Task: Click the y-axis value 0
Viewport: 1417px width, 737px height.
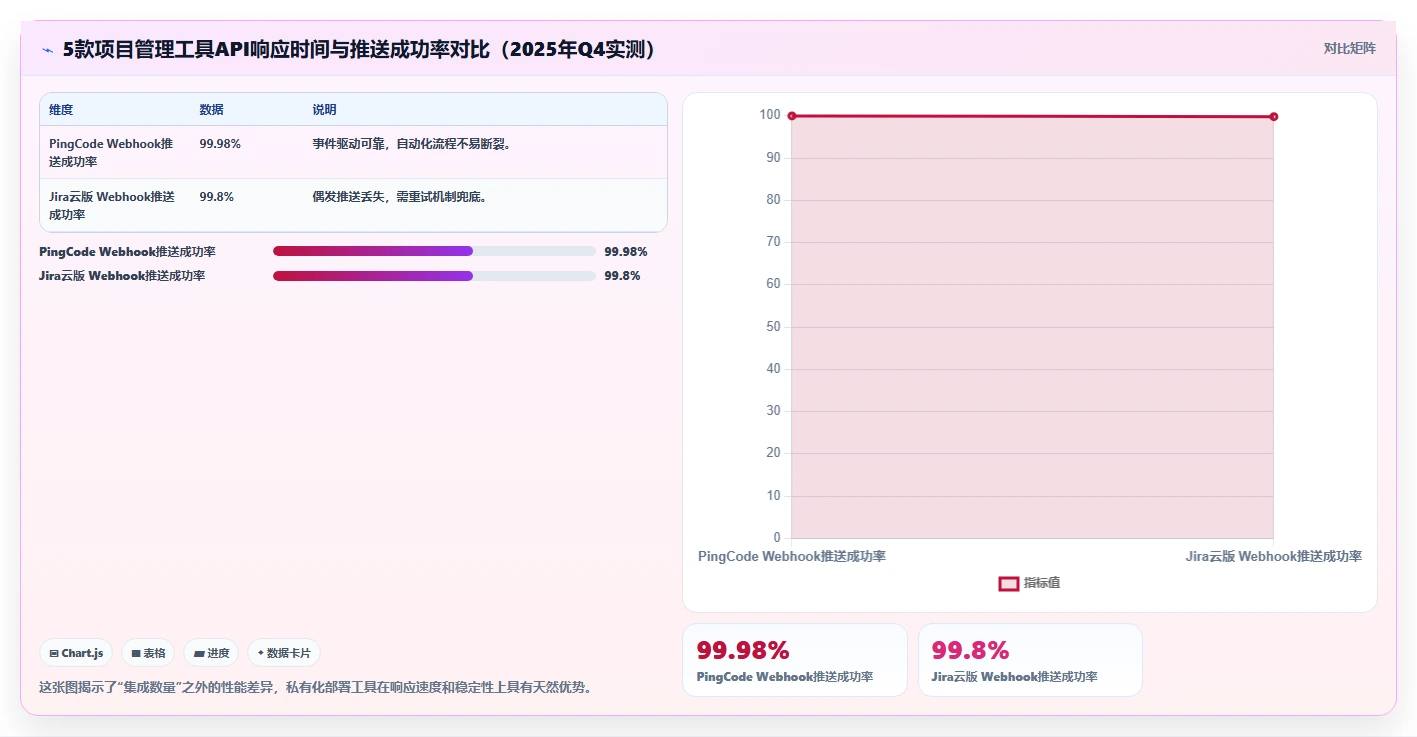Action: tap(777, 538)
